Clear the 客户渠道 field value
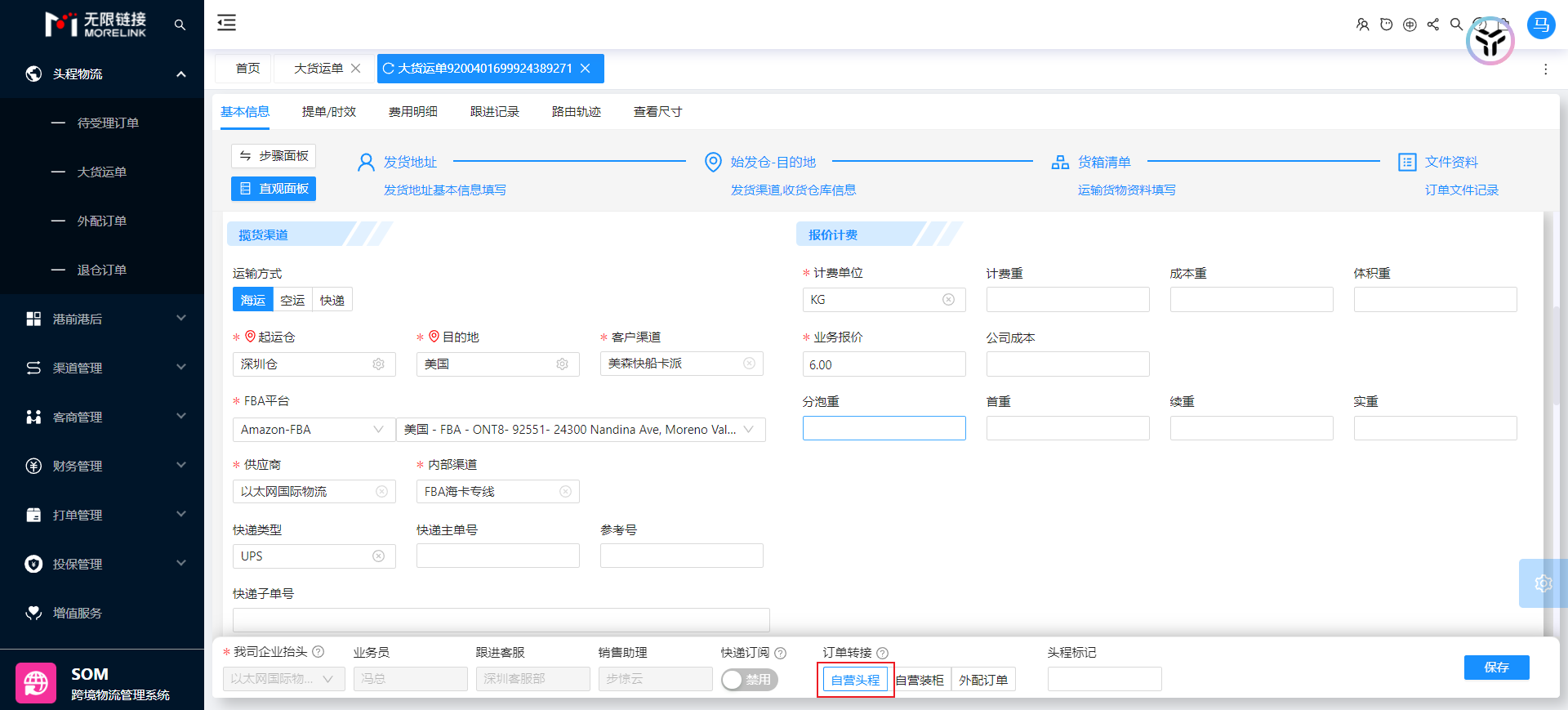This screenshot has height=710, width=1568. [749, 364]
